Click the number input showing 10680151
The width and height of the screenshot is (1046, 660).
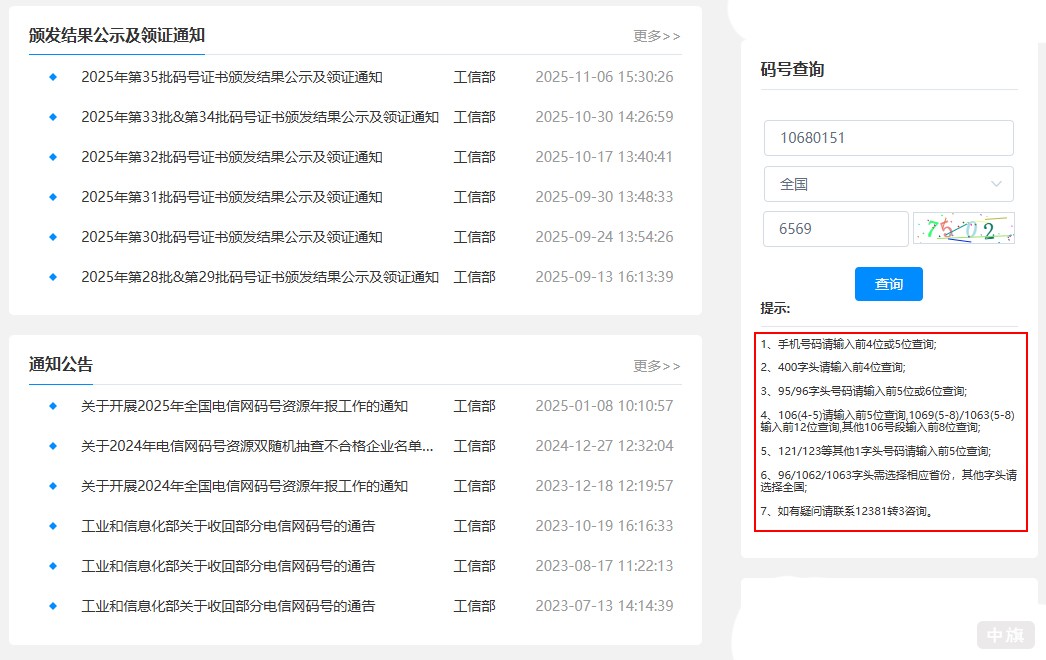click(888, 137)
